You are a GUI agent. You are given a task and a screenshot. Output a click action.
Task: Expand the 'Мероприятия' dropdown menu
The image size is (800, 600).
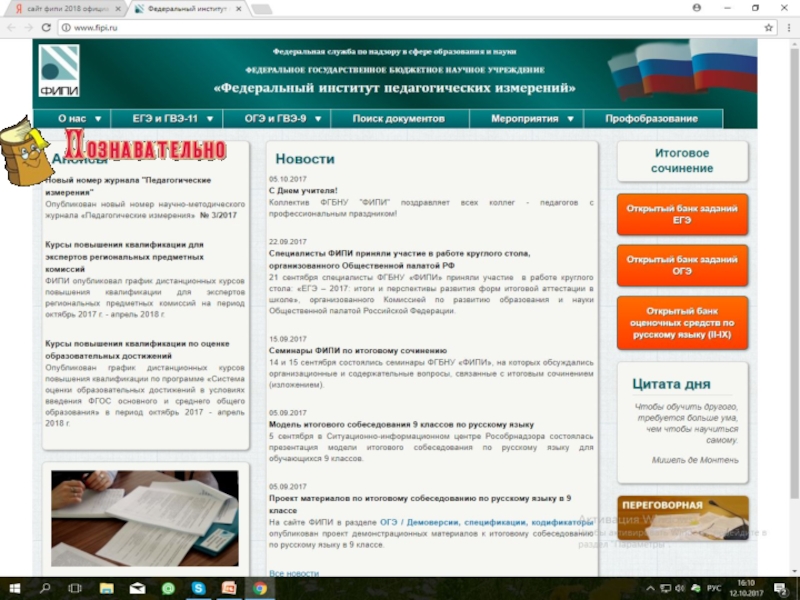(x=531, y=118)
